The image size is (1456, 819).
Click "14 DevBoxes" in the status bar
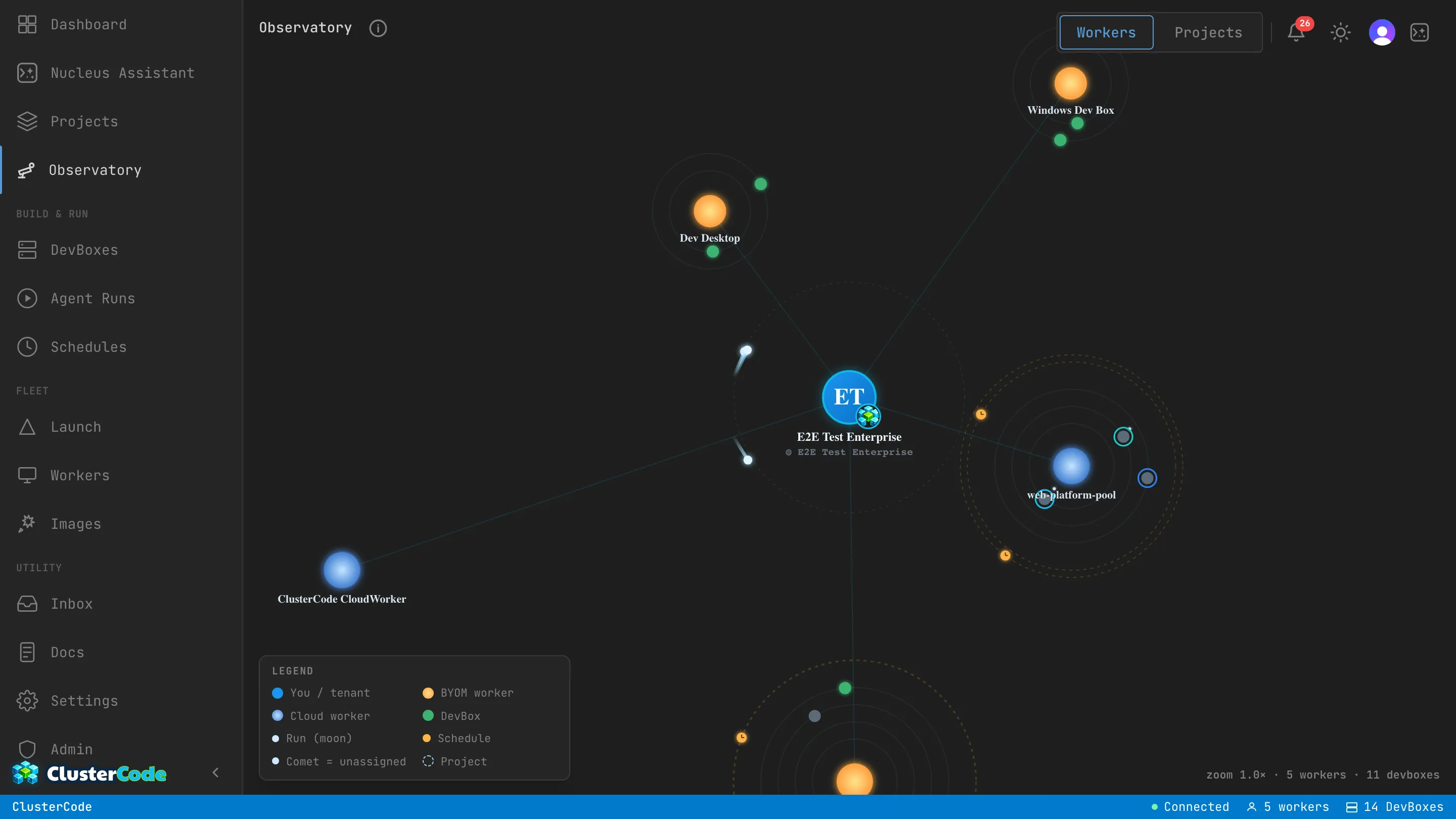pos(1395,806)
